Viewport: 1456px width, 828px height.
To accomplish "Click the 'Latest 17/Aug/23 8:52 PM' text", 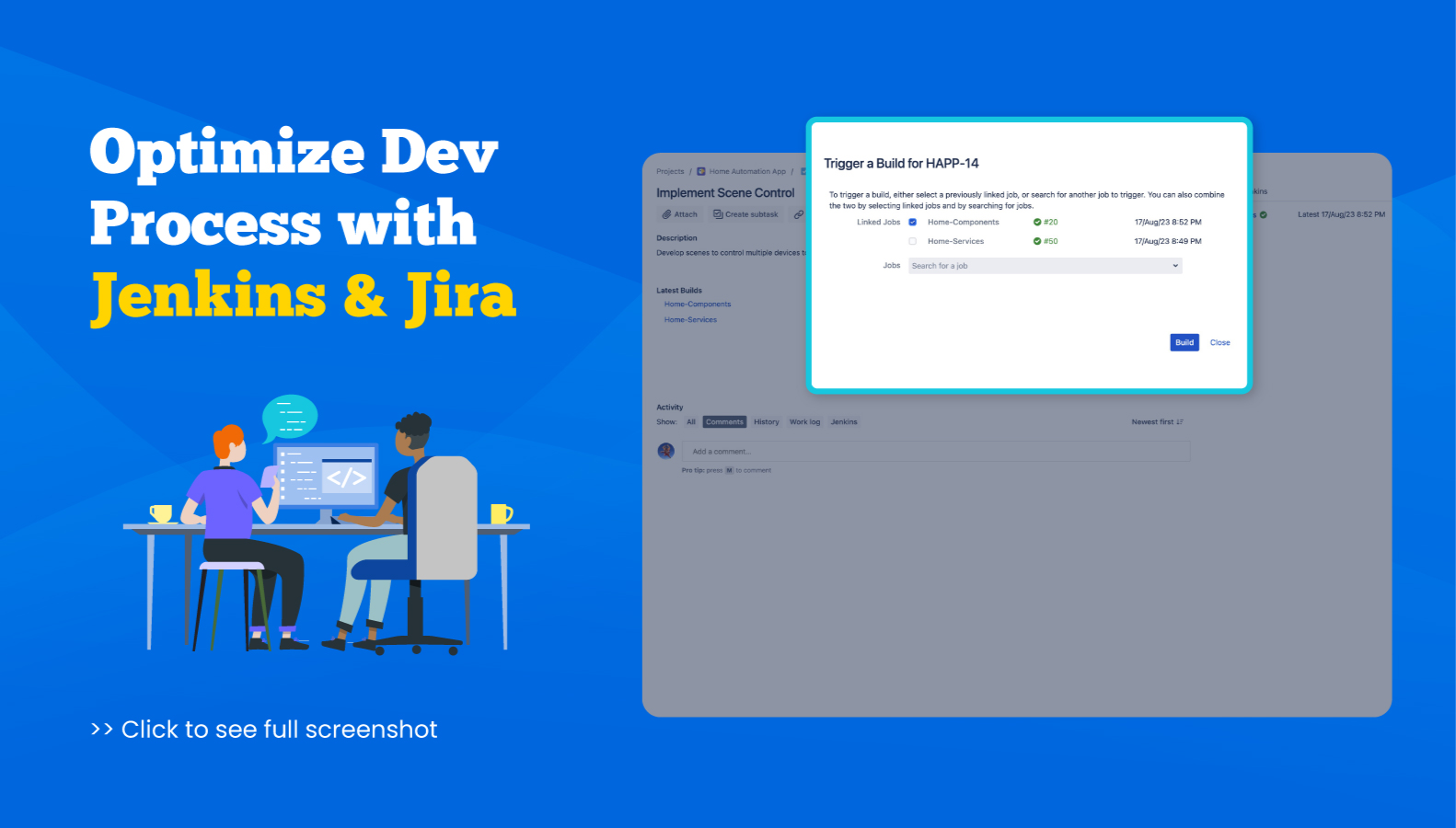I will click(x=1341, y=214).
